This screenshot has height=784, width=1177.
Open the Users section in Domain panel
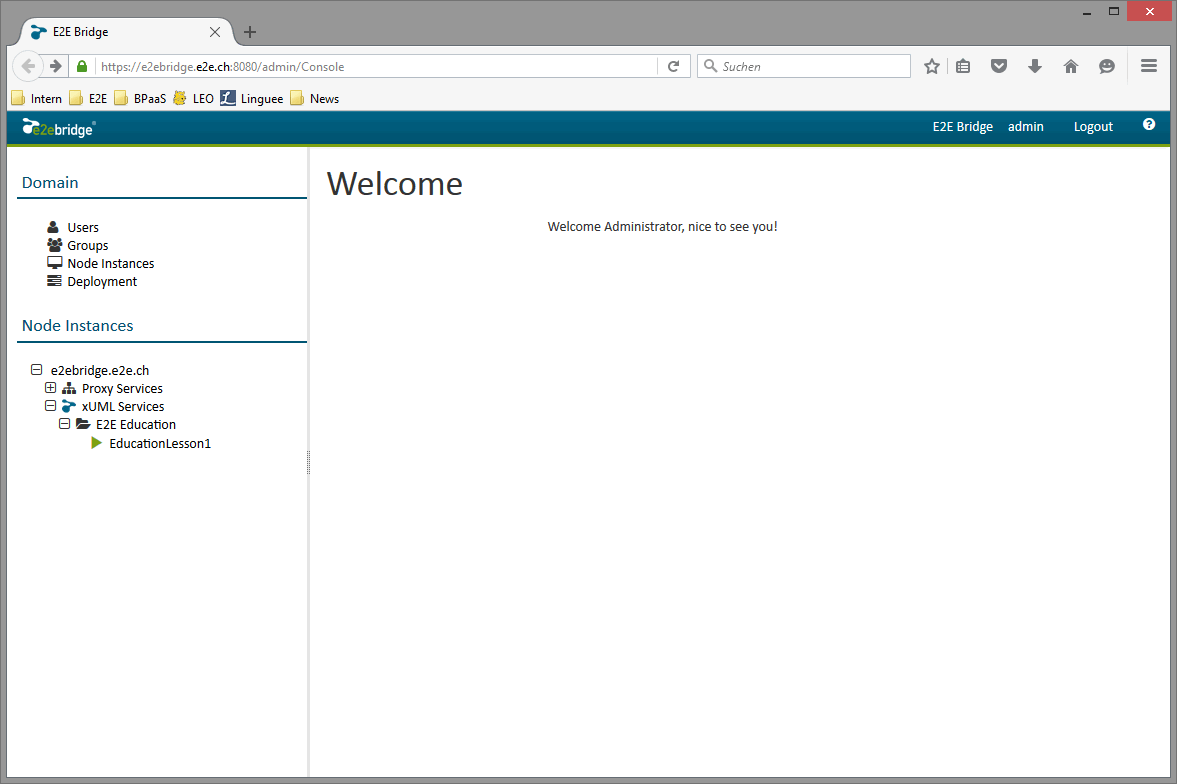(53, 227)
